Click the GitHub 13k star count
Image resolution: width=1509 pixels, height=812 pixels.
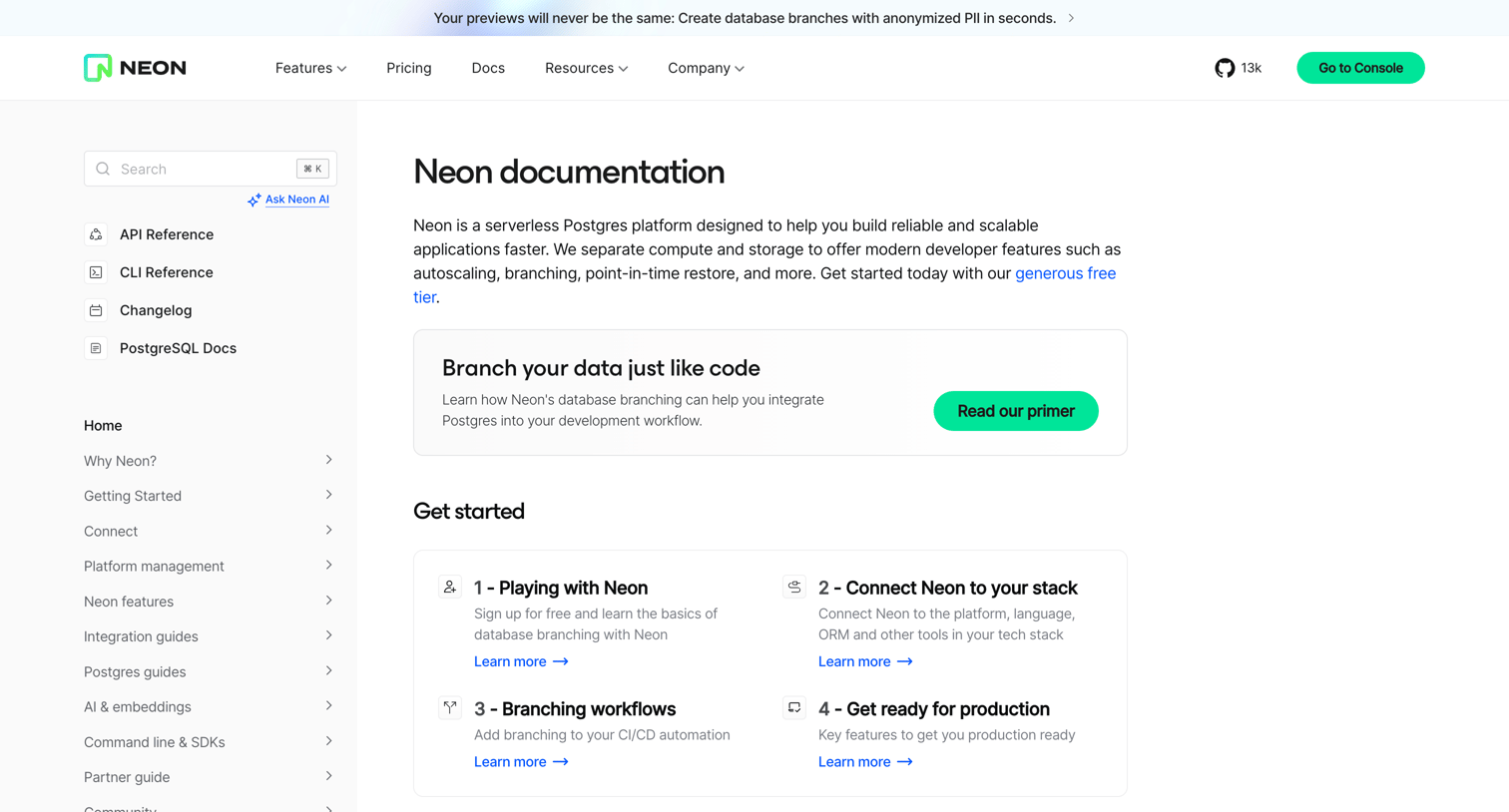(1252, 68)
